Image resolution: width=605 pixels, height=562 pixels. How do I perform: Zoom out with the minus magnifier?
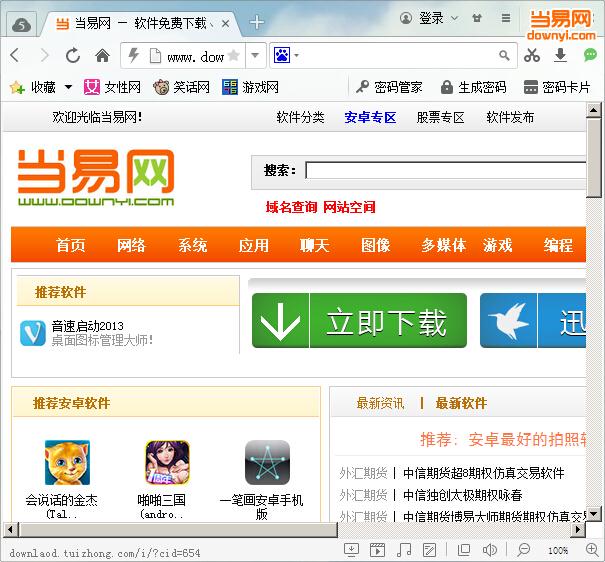(x=524, y=550)
